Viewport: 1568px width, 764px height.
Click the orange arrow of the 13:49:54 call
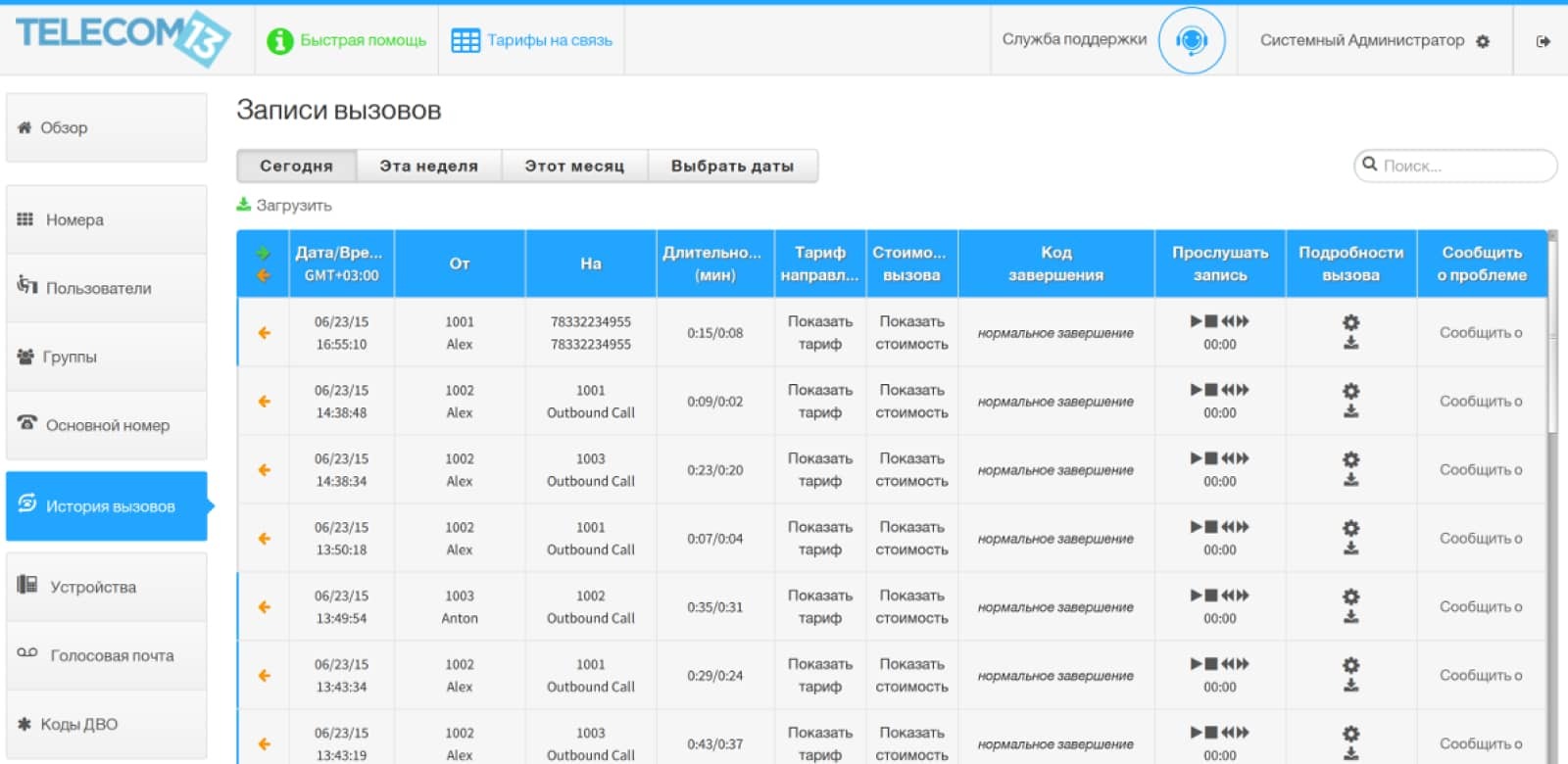point(264,606)
